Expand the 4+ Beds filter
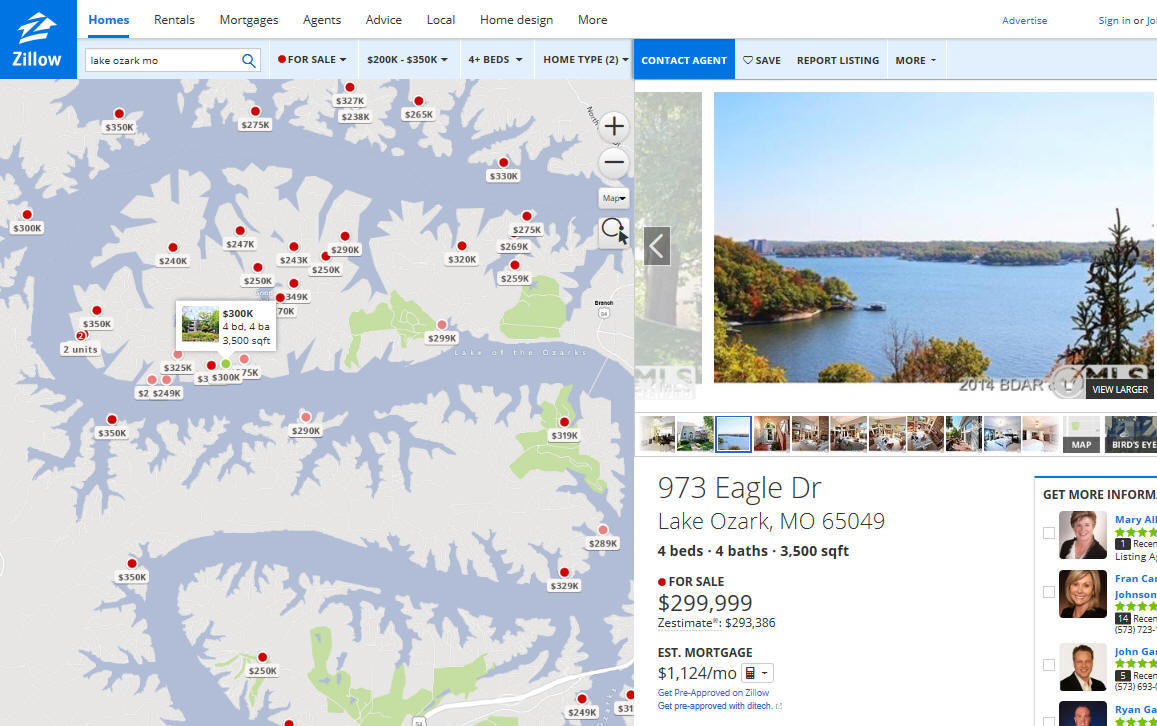1157x726 pixels. point(495,60)
